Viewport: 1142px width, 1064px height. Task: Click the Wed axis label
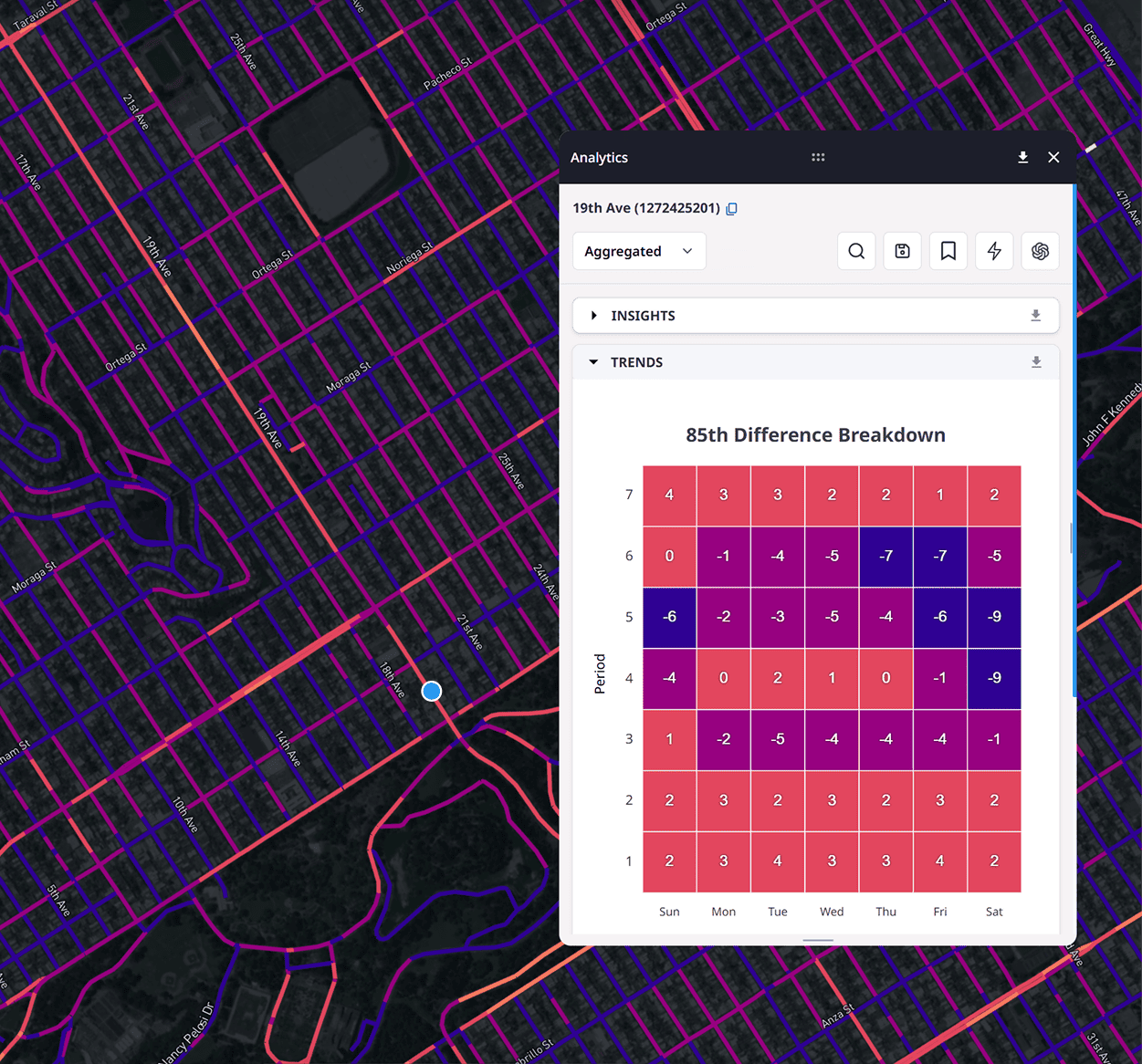(x=832, y=912)
